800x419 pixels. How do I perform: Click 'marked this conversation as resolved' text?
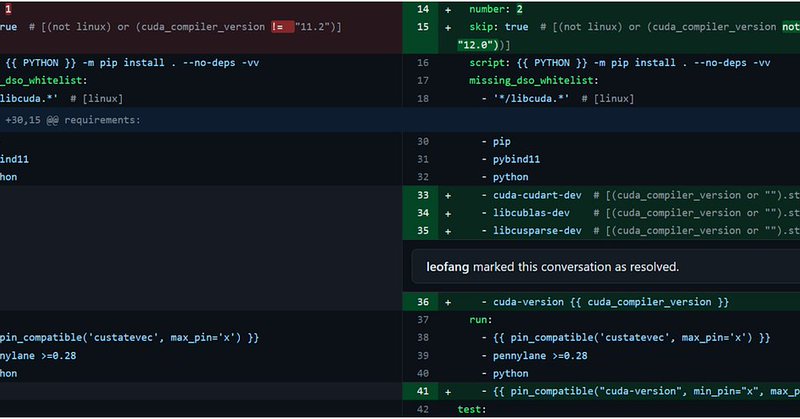tap(576, 267)
